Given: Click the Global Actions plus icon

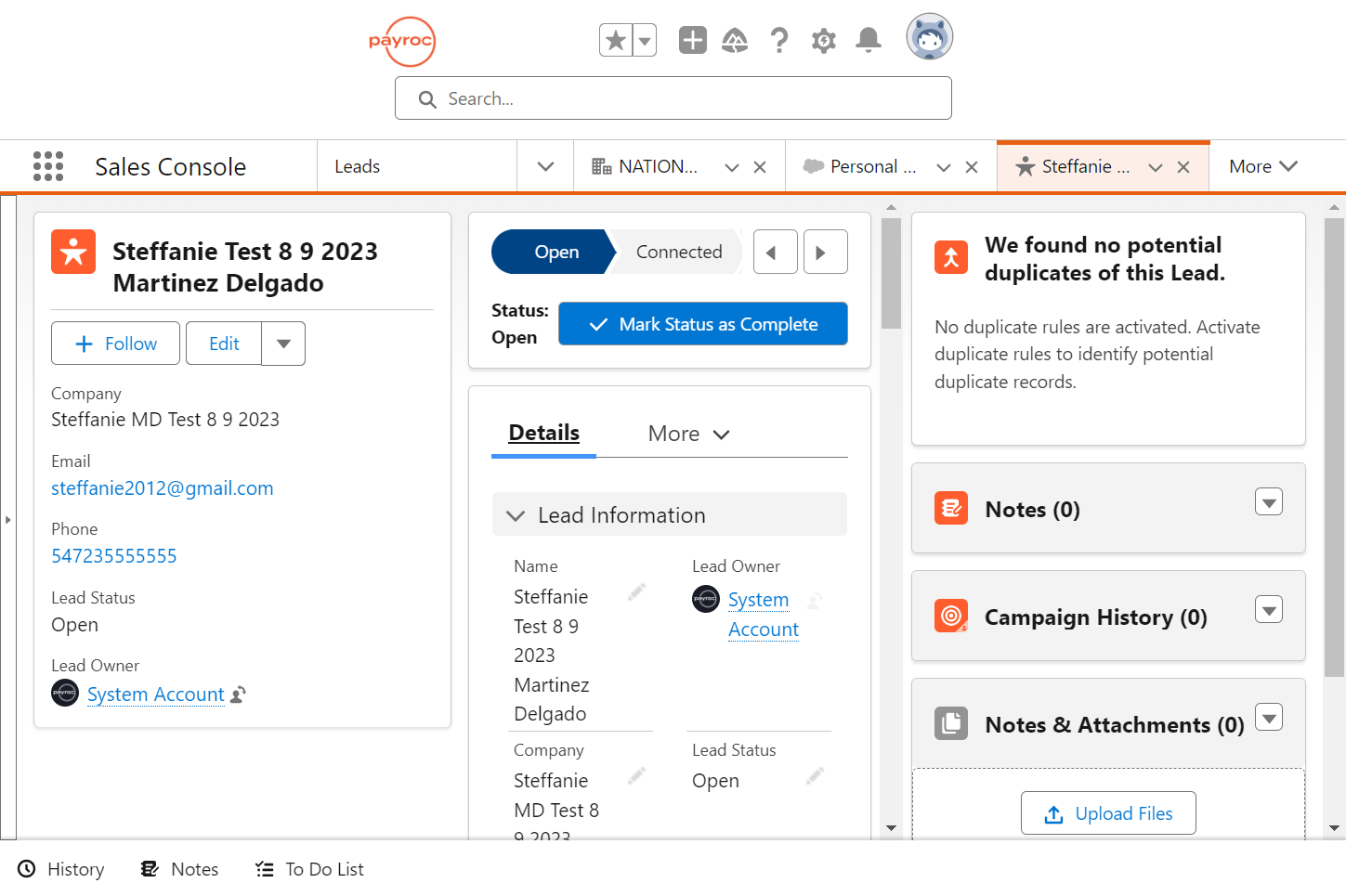Looking at the screenshot, I should point(693,40).
